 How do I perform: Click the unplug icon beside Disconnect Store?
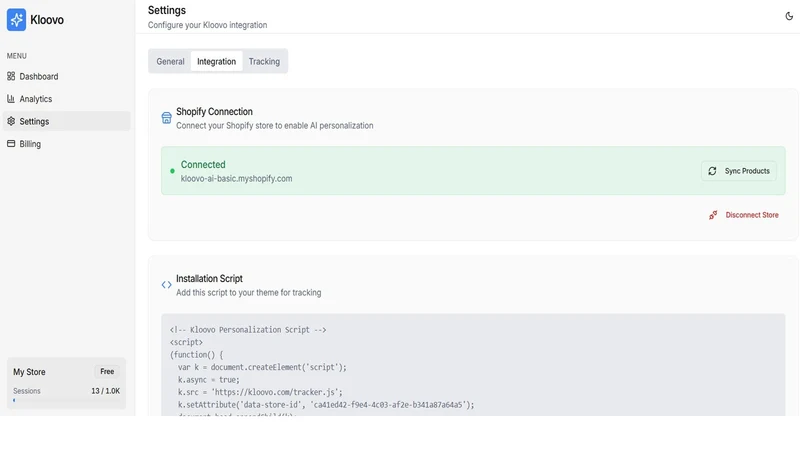coord(713,215)
